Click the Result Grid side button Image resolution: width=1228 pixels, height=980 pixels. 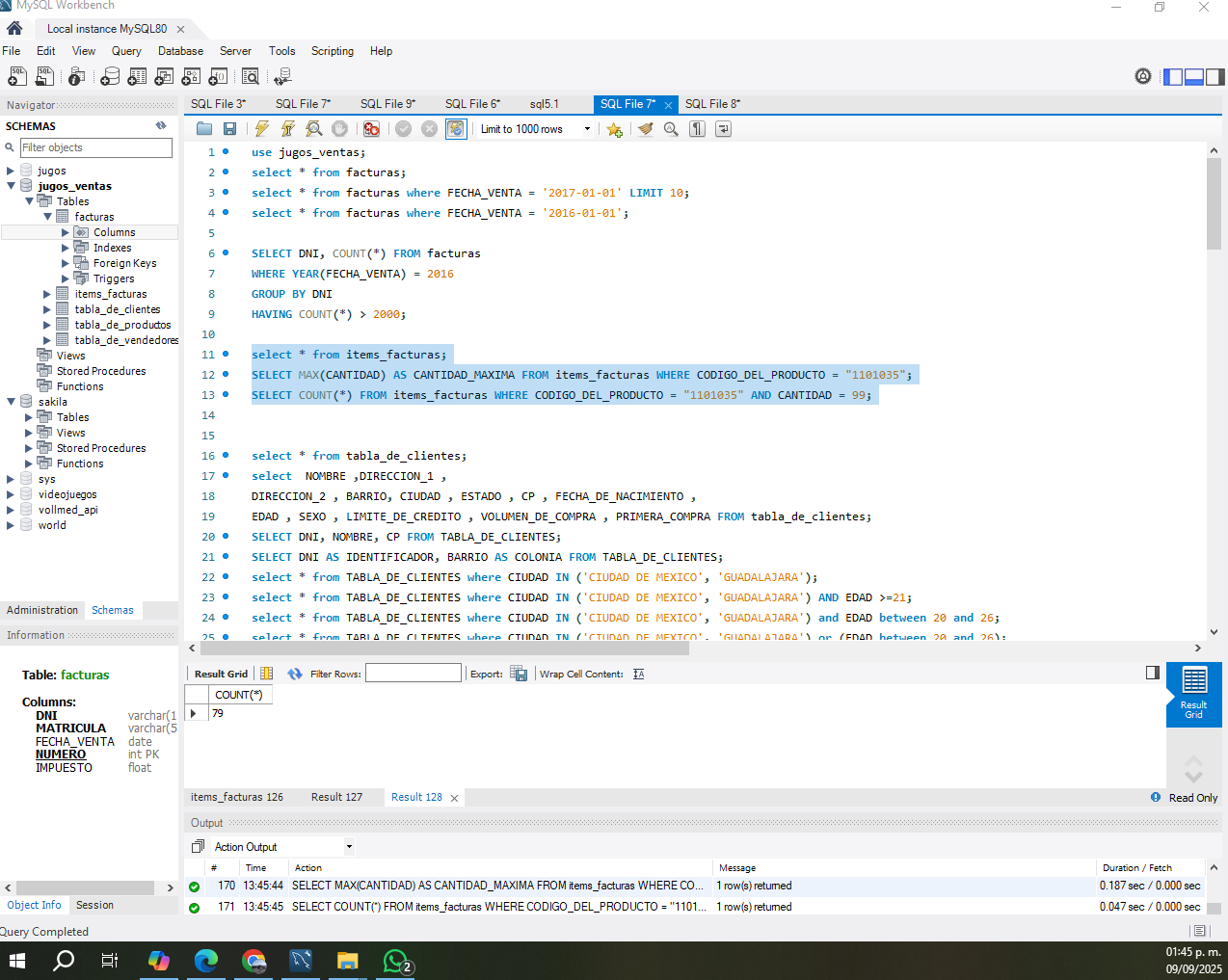pos(1194,694)
